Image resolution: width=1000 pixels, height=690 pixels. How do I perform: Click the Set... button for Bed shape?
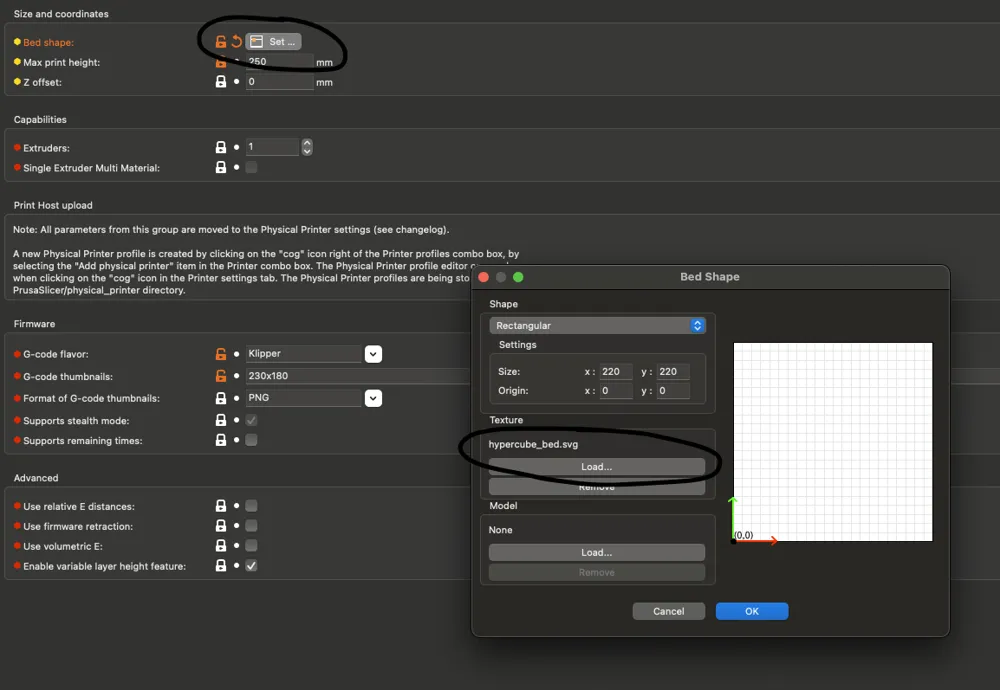[x=274, y=42]
